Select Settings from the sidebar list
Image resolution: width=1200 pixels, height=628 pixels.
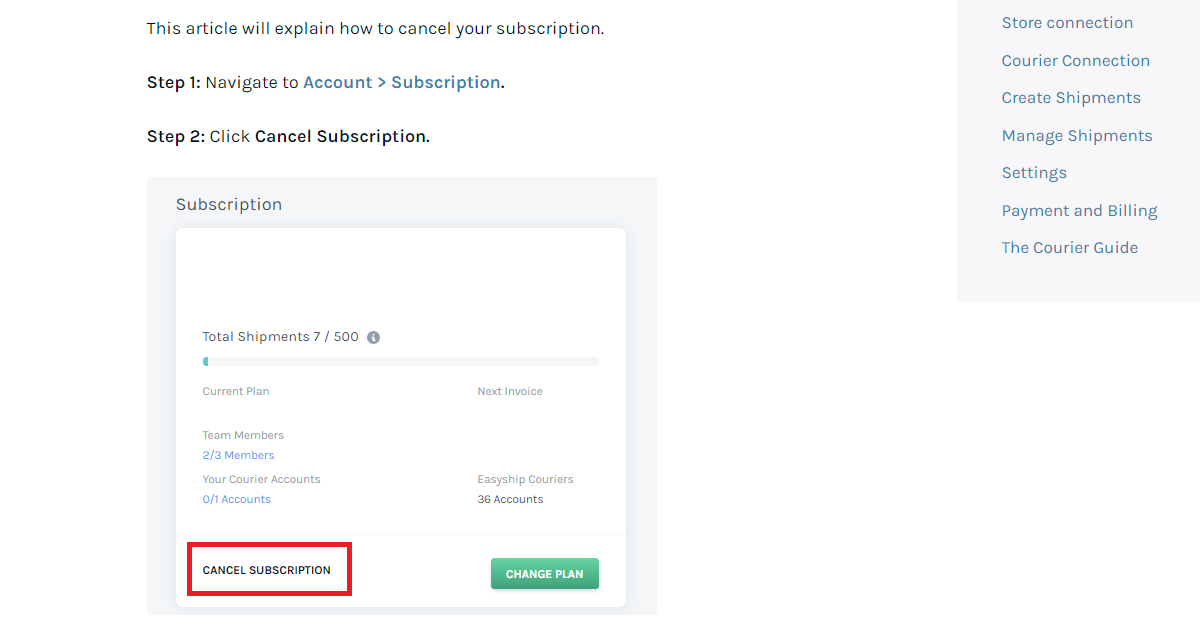pos(1034,172)
